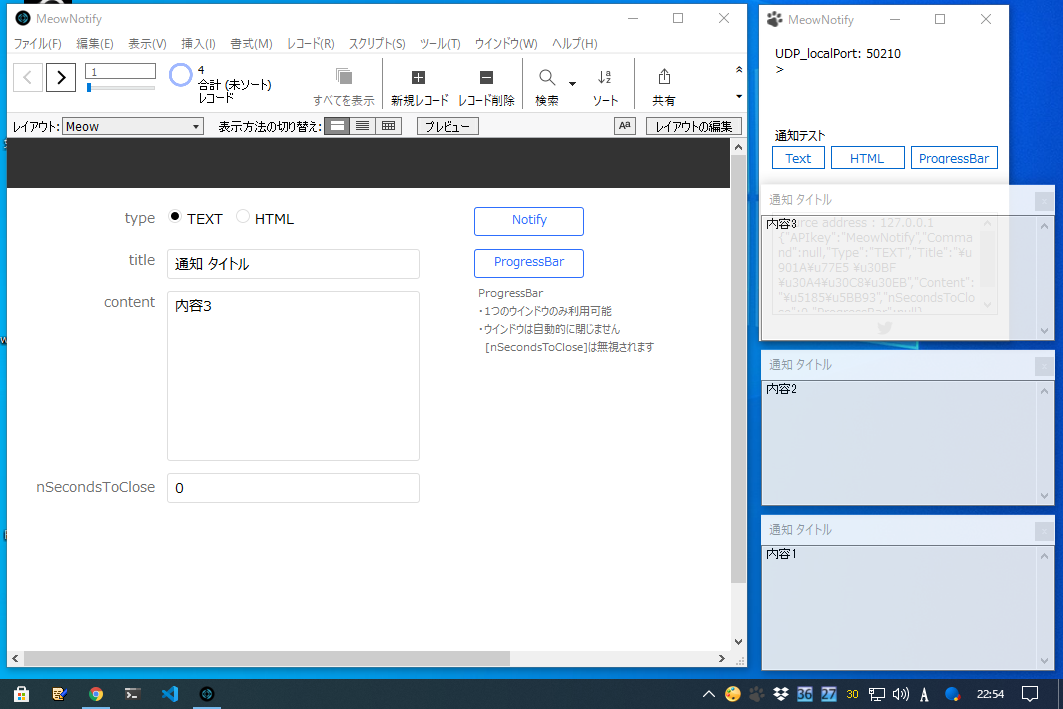Click ProgressBar test button in MeowNotify window
Viewport: 1063px width, 709px height.
click(x=954, y=158)
